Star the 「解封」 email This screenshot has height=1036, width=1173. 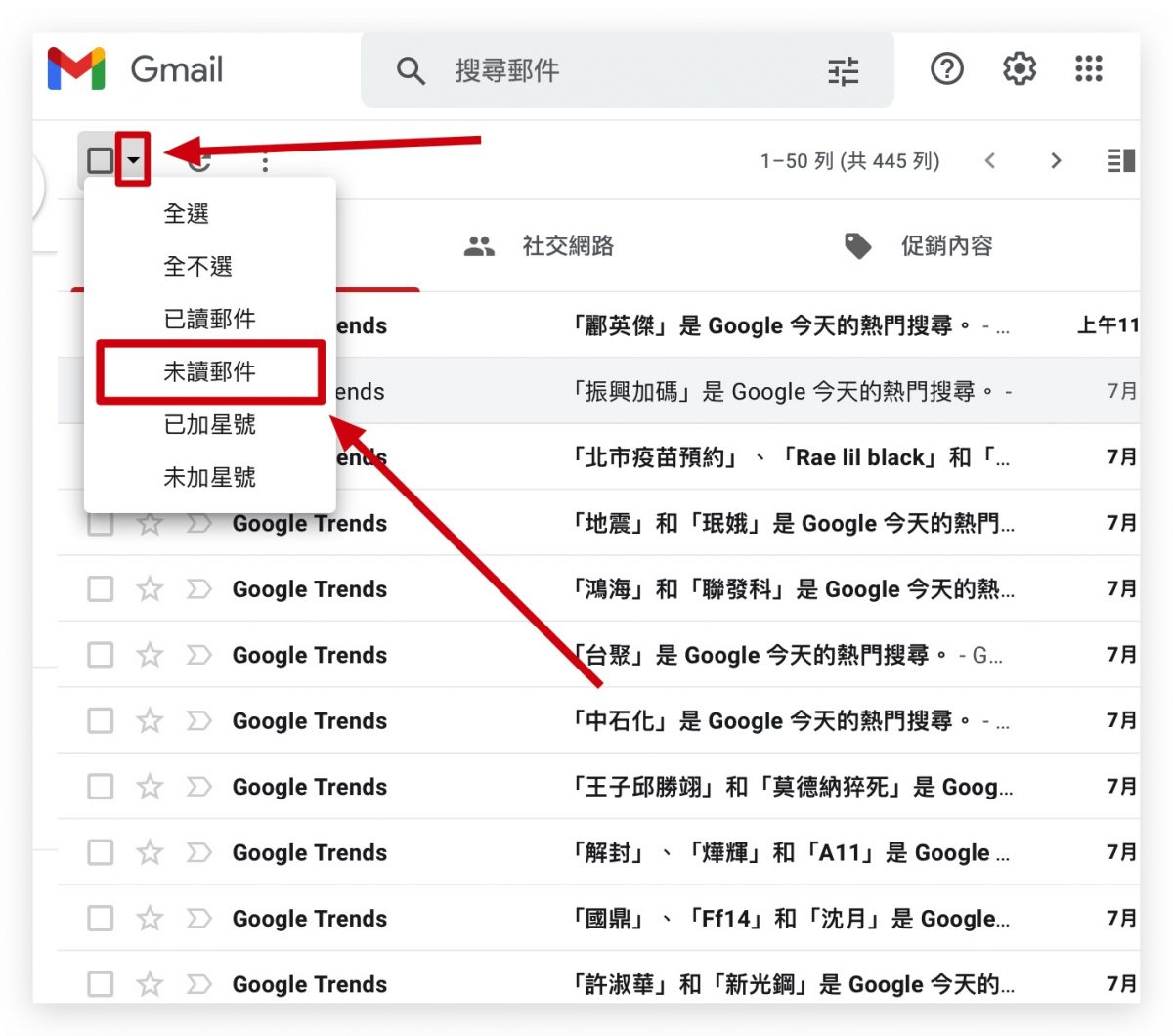click(150, 852)
